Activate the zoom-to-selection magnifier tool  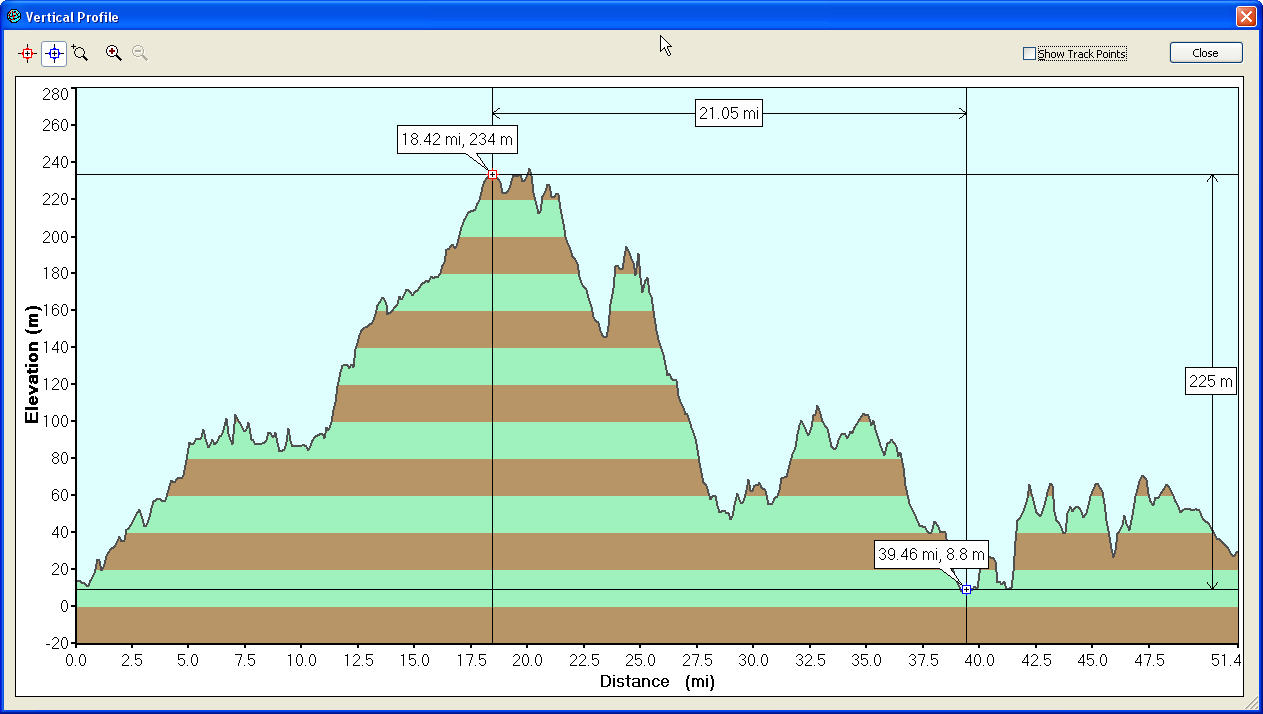[80, 54]
